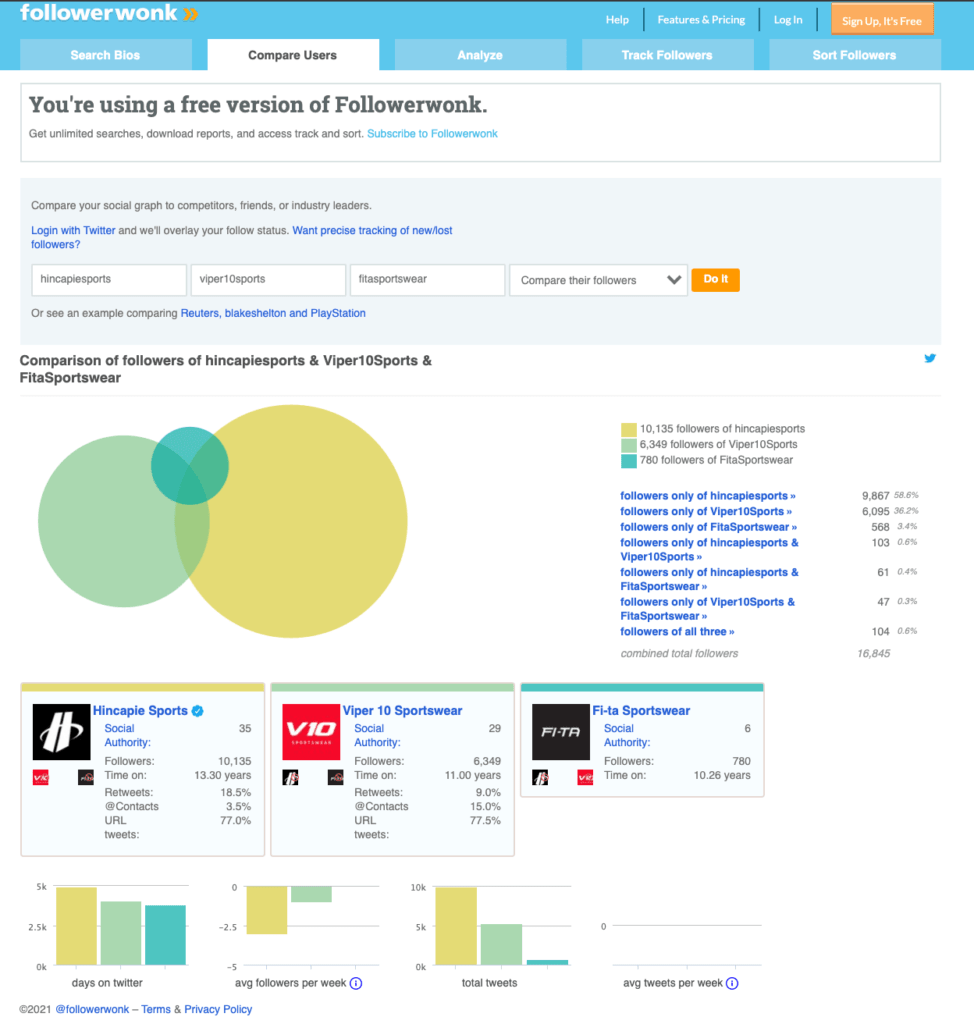Screen dimensions: 974x1024
Task: Click yellow bar in days on twitter chart
Action: pos(76,926)
